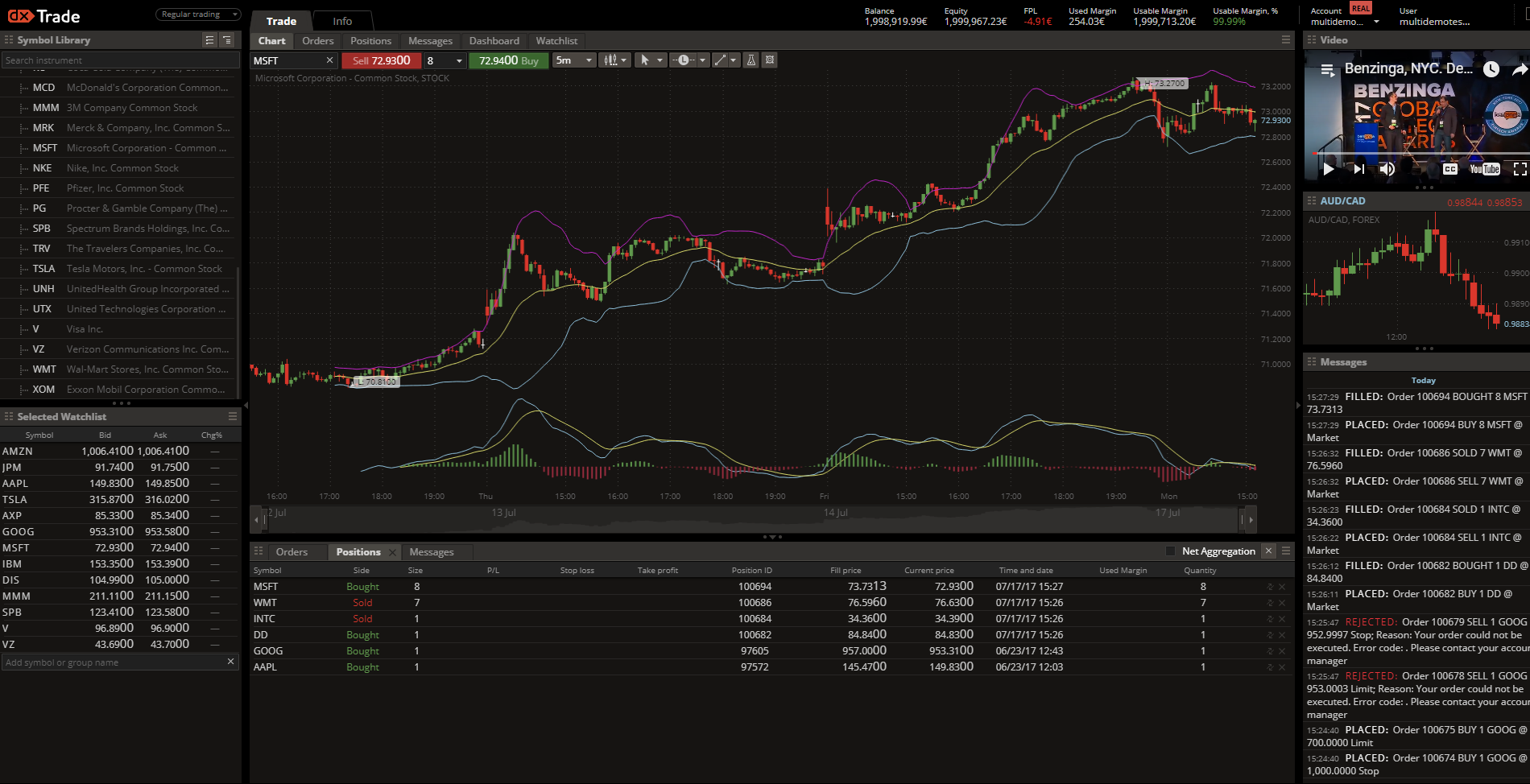Toggle closed captions on the video
The image size is (1530, 784).
click(1449, 169)
